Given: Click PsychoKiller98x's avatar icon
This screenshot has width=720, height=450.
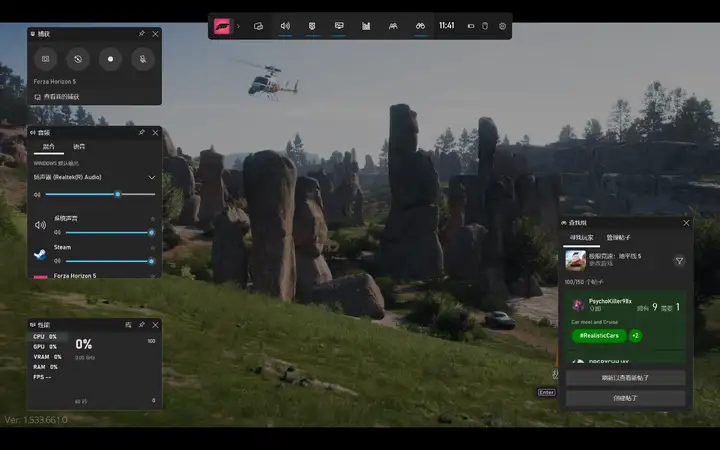Looking at the screenshot, I should coord(578,304).
